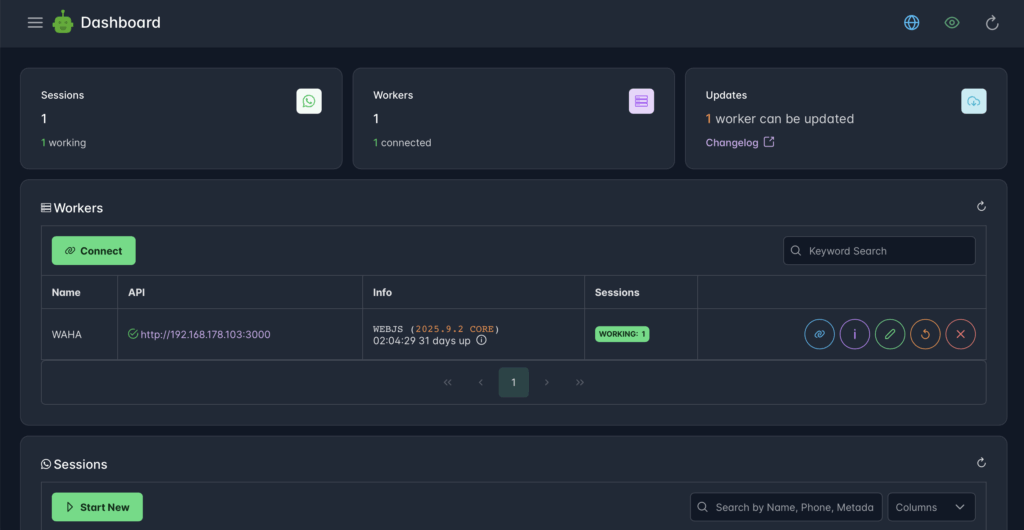1024x530 pixels.
Task: Refresh the Workers panel
Action: click(x=981, y=207)
